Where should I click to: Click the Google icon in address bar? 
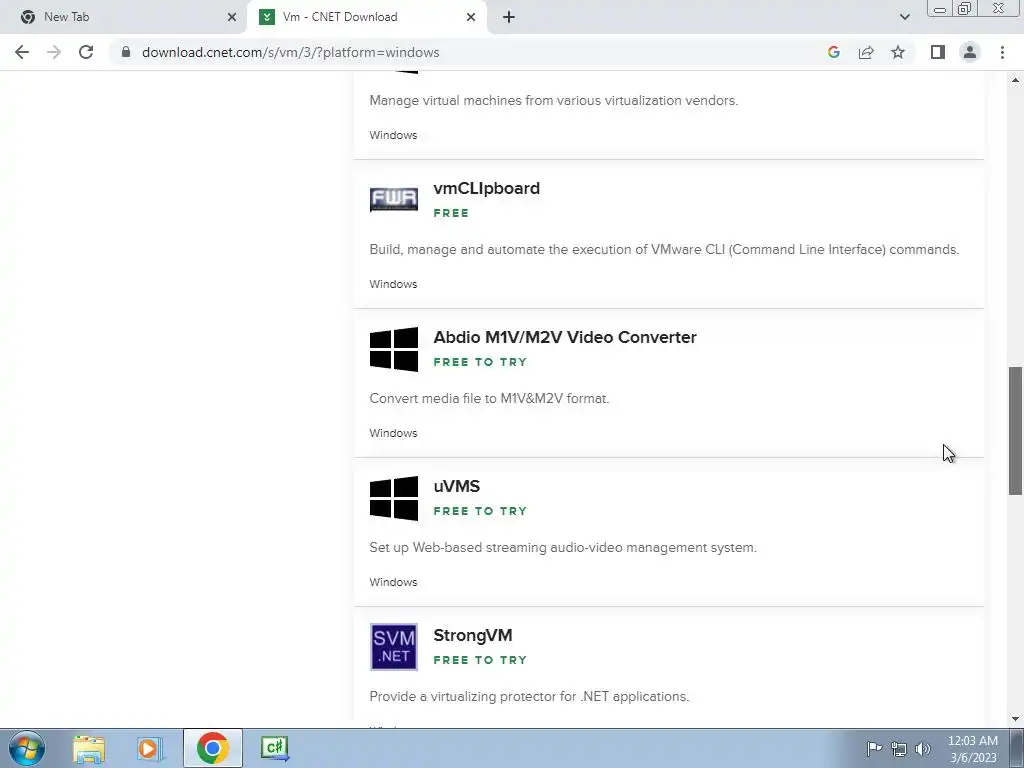pyautogui.click(x=833, y=52)
